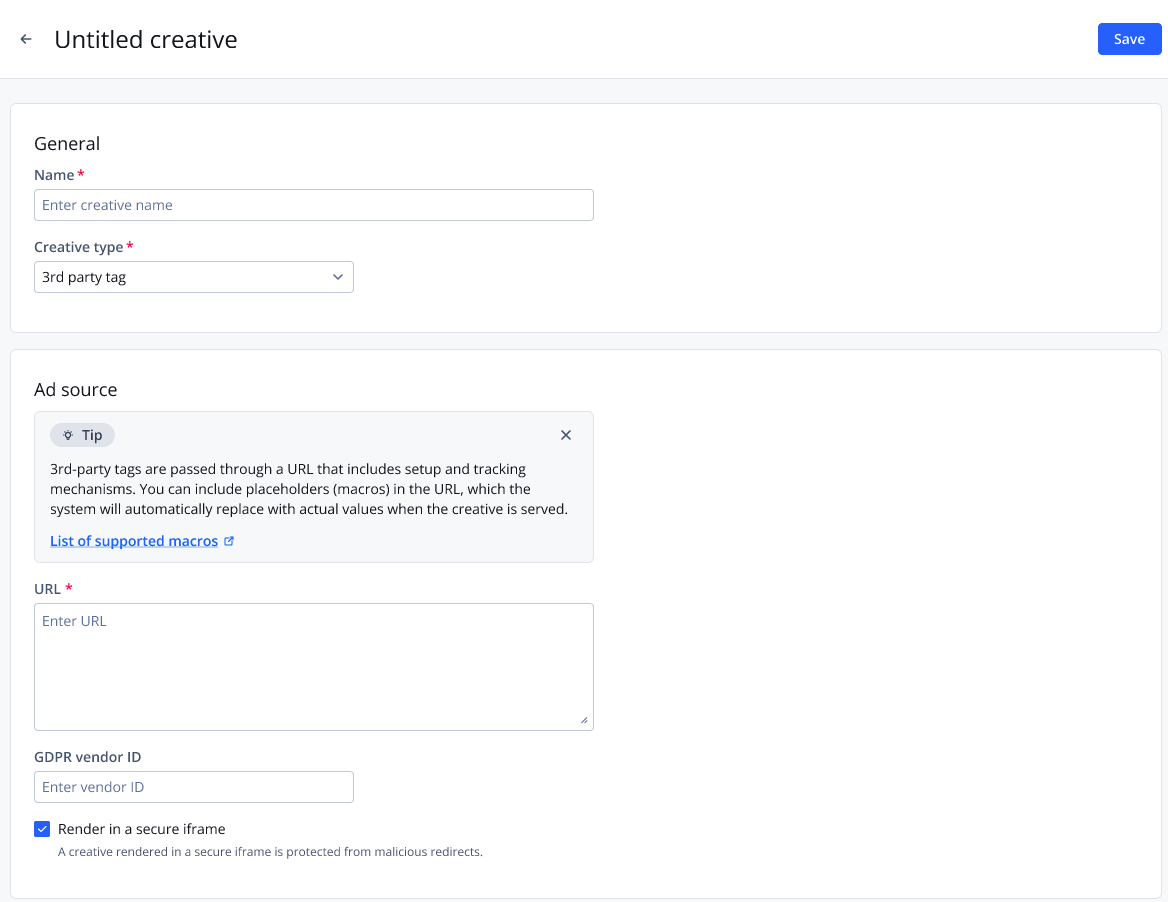The width and height of the screenshot is (1168, 902).
Task: Click the Ad source section heading
Action: tap(75, 390)
